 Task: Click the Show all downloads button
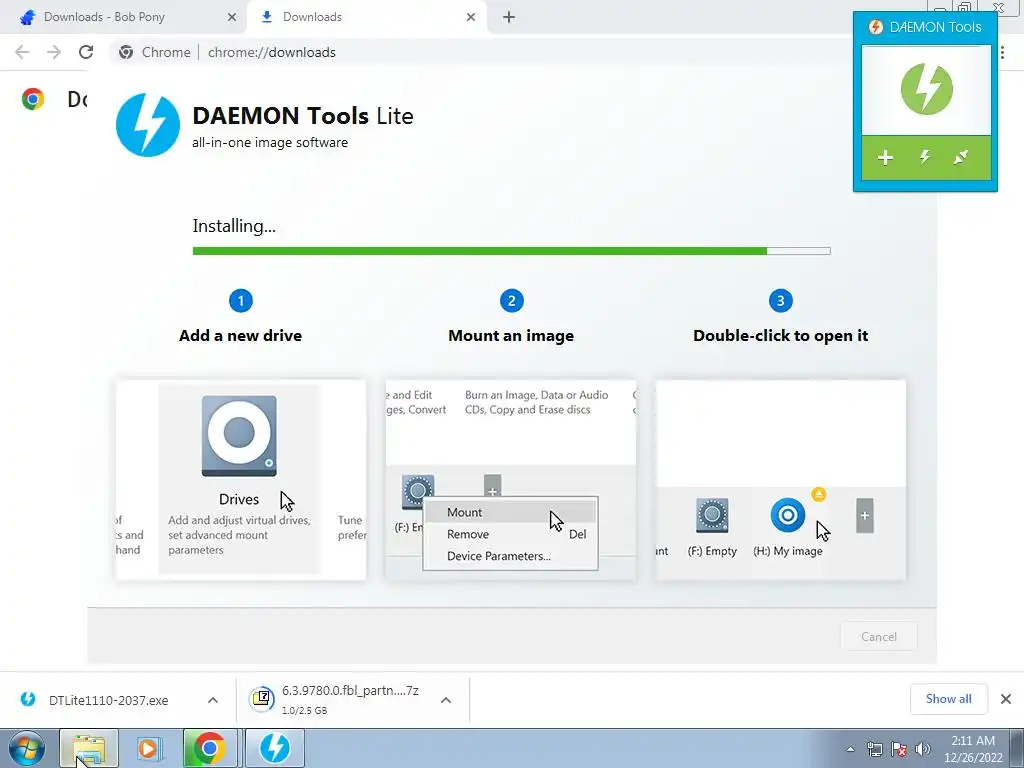(948, 699)
